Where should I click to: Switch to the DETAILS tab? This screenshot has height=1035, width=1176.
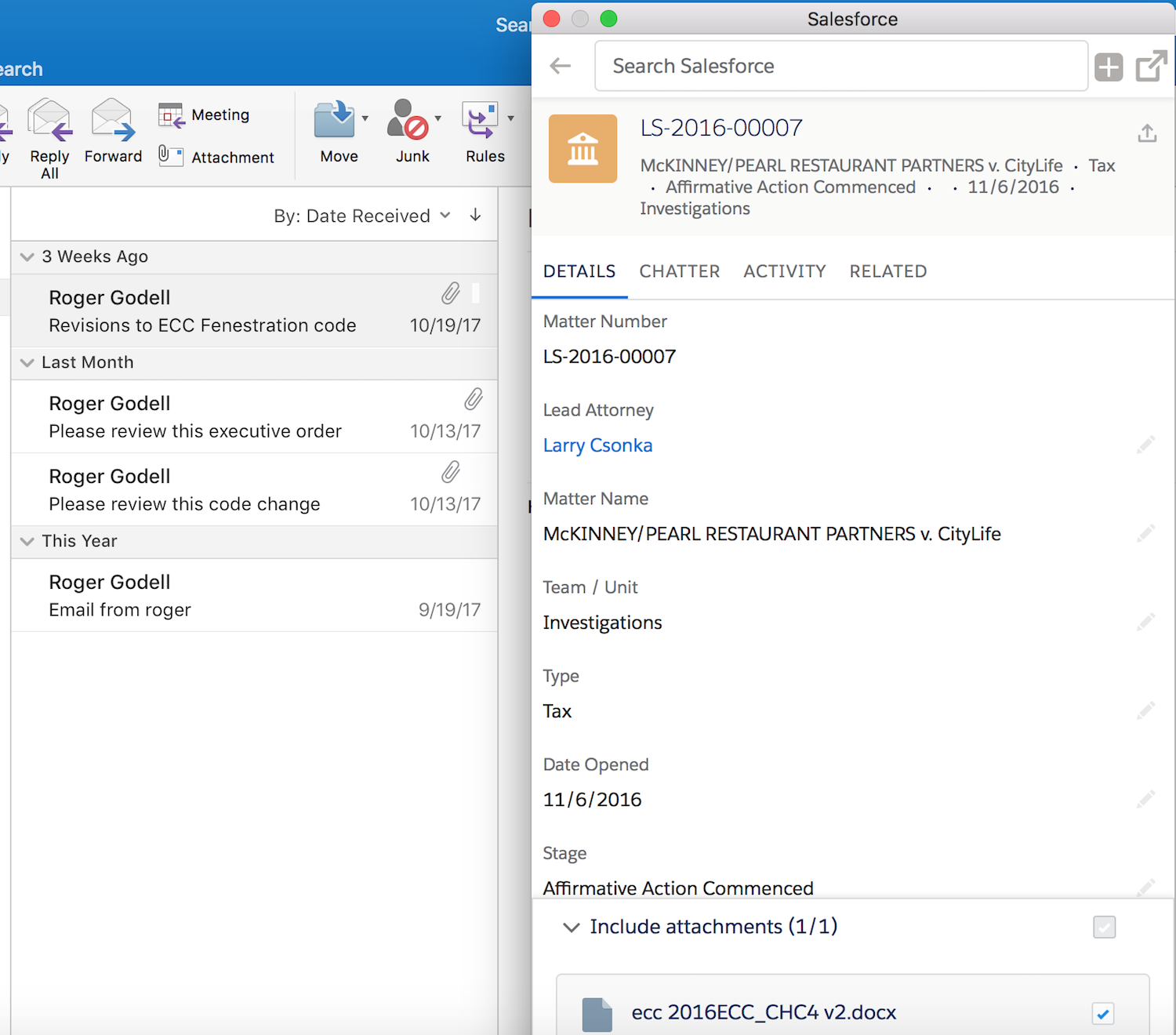point(579,271)
